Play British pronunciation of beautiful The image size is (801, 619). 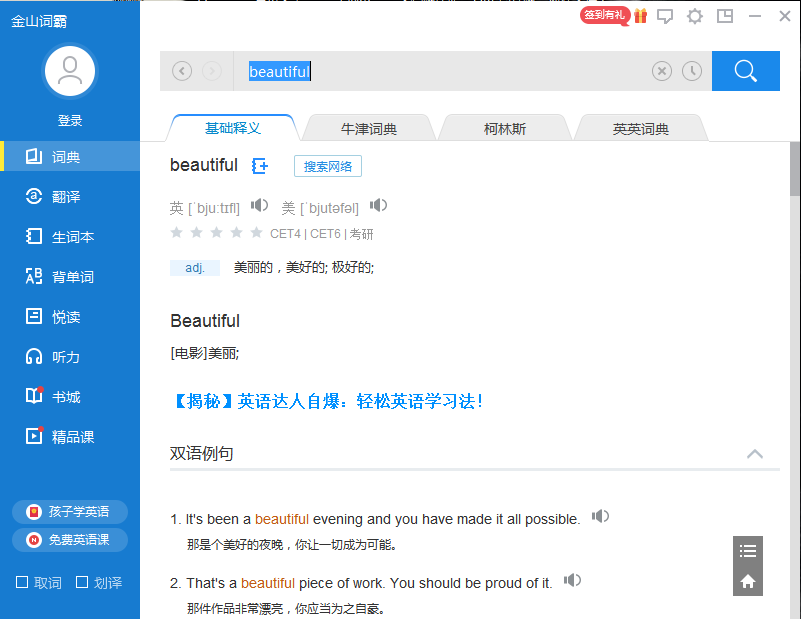(259, 206)
